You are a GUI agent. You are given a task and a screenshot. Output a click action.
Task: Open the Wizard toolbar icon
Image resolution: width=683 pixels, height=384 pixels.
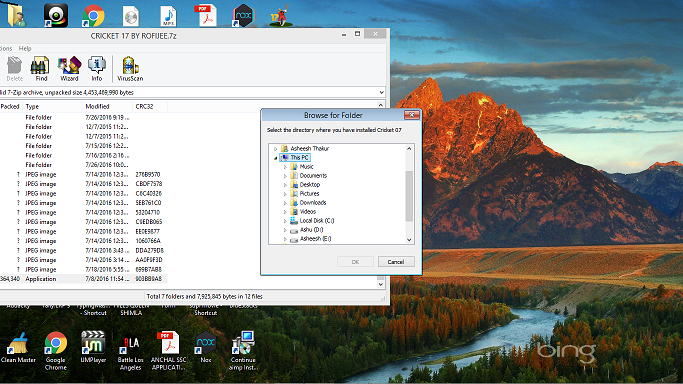coord(69,69)
